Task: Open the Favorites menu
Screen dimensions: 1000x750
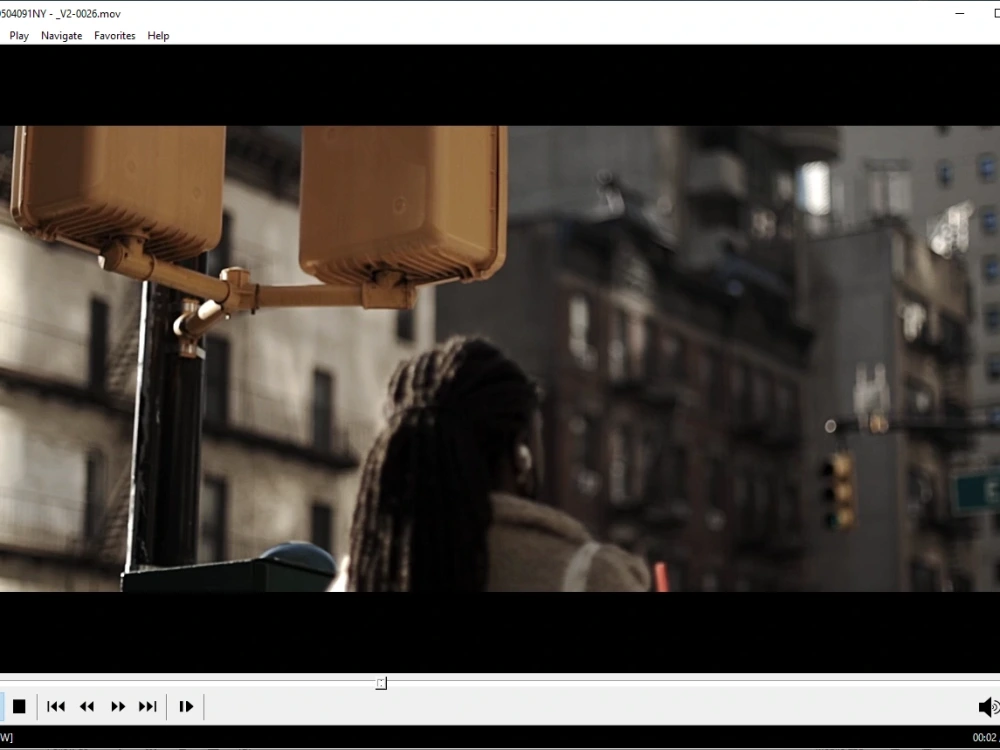Action: 115,36
